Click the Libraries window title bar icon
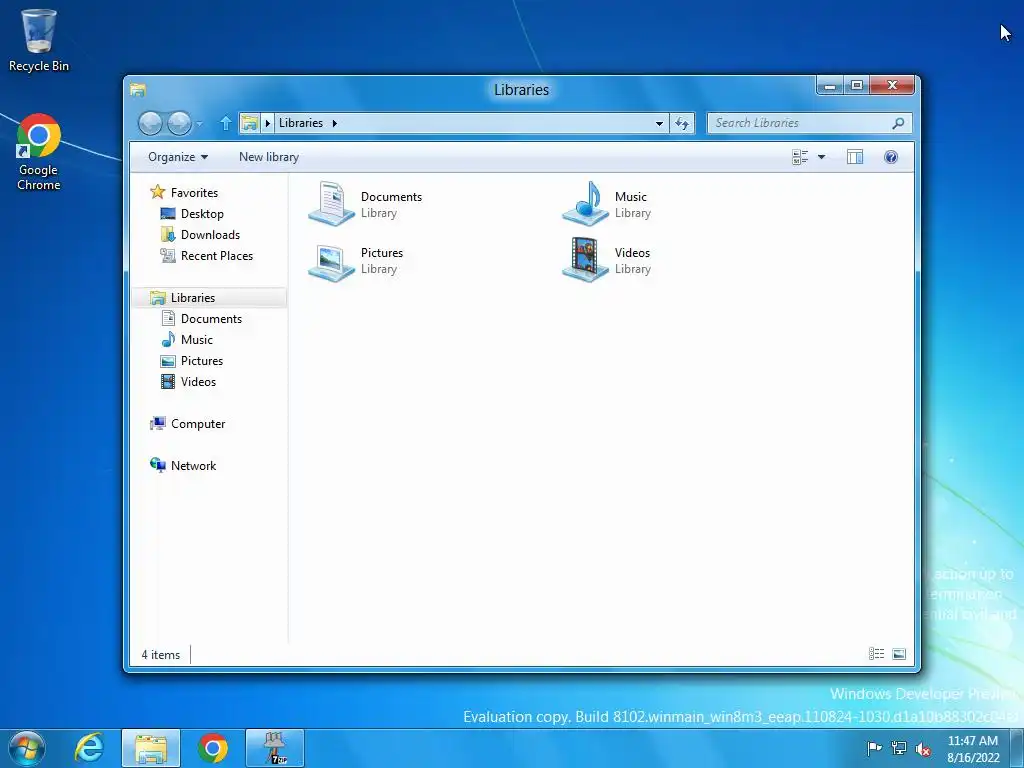Image resolution: width=1024 pixels, height=768 pixels. (x=138, y=89)
